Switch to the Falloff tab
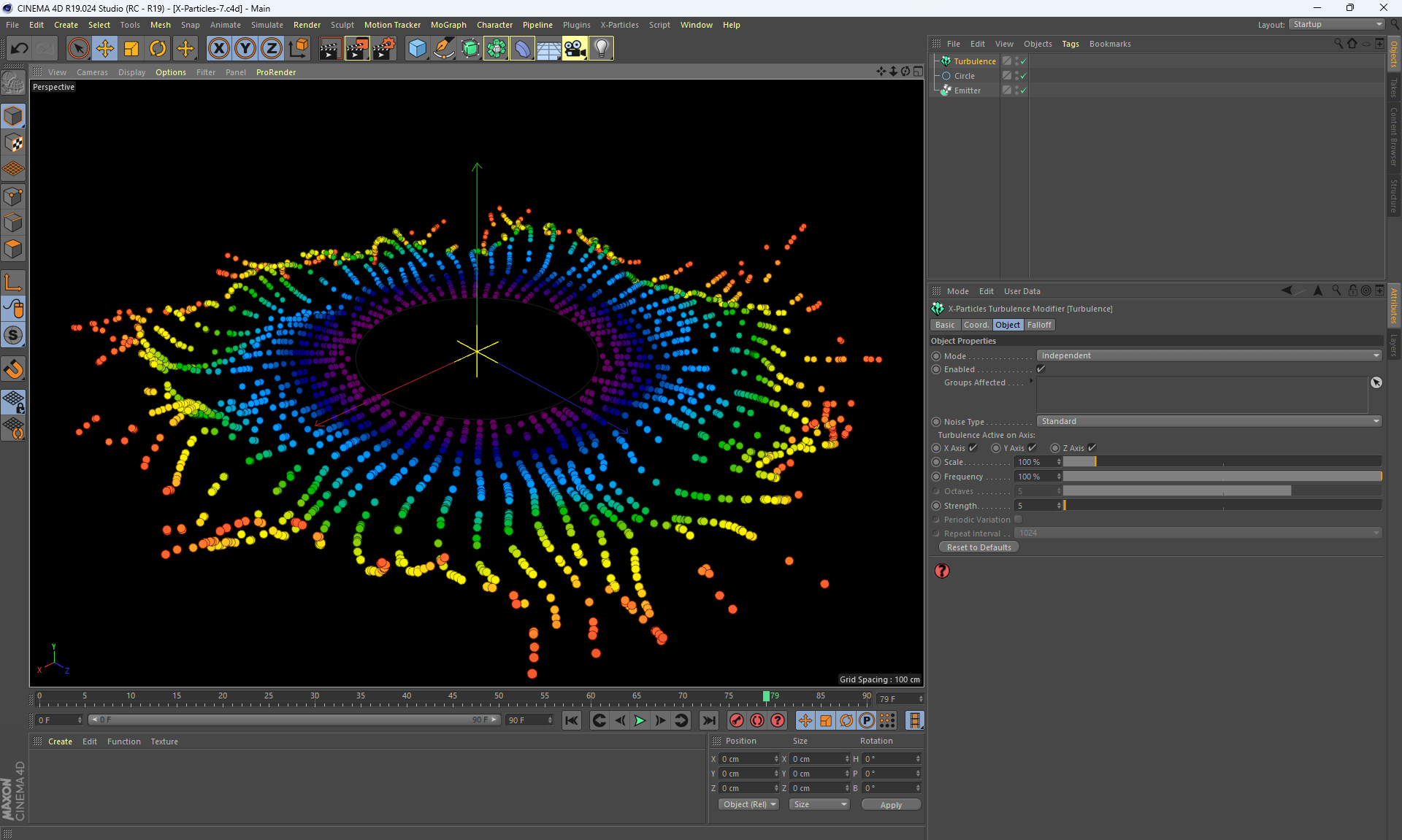This screenshot has width=1402, height=840. [1039, 325]
